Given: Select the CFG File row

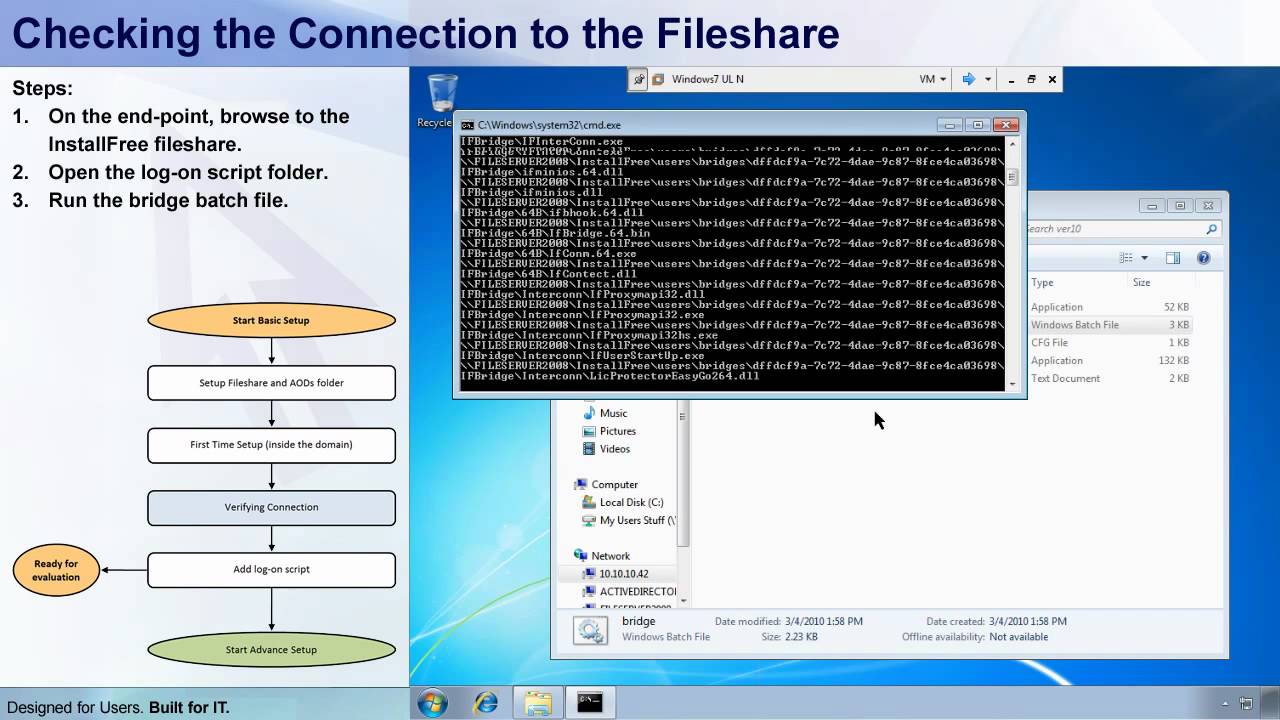Looking at the screenshot, I should (1110, 343).
